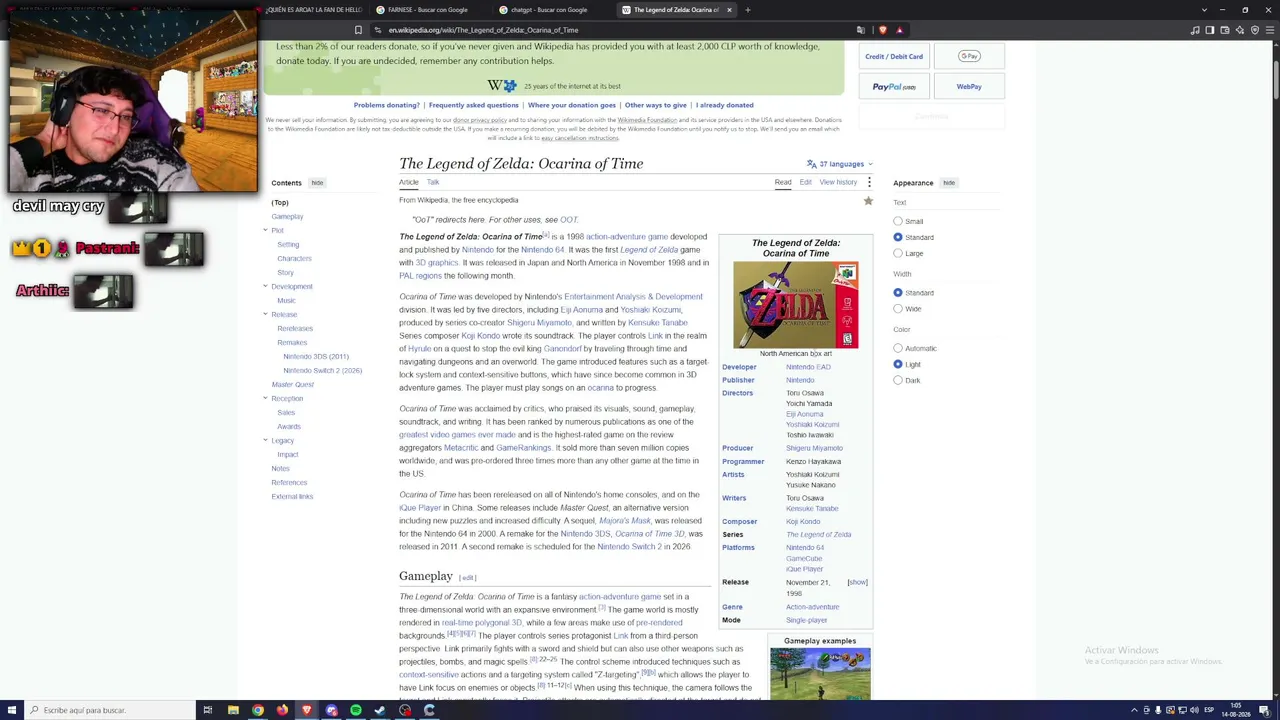Launch Google Chrome from the taskbar
1280x720 pixels.
click(258, 710)
